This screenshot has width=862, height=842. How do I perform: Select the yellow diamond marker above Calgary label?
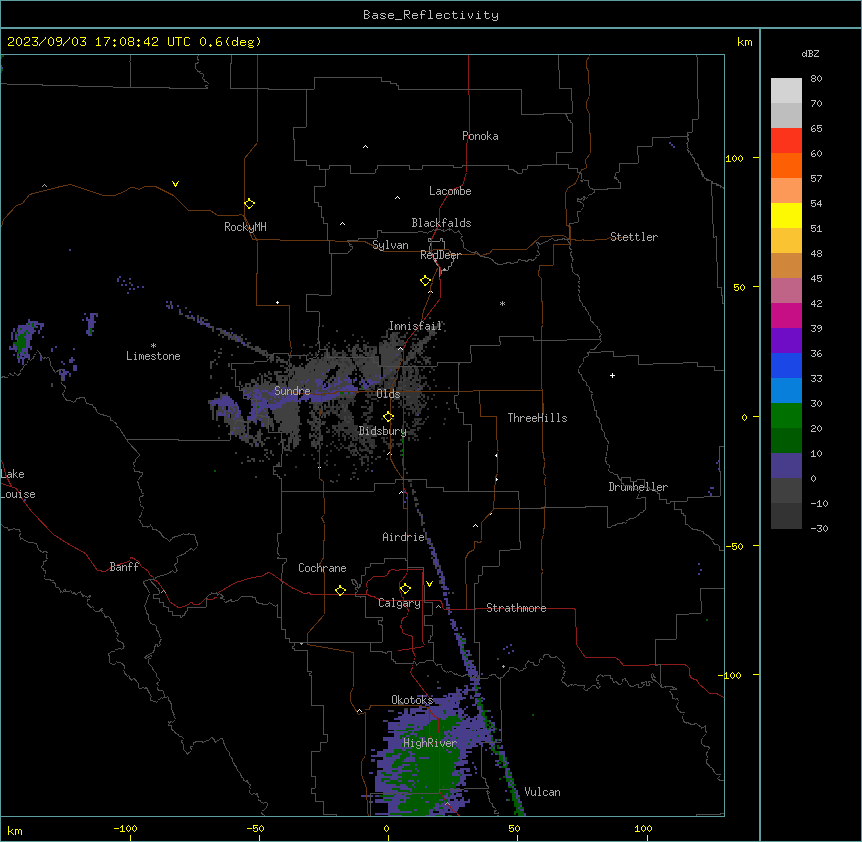(x=405, y=589)
